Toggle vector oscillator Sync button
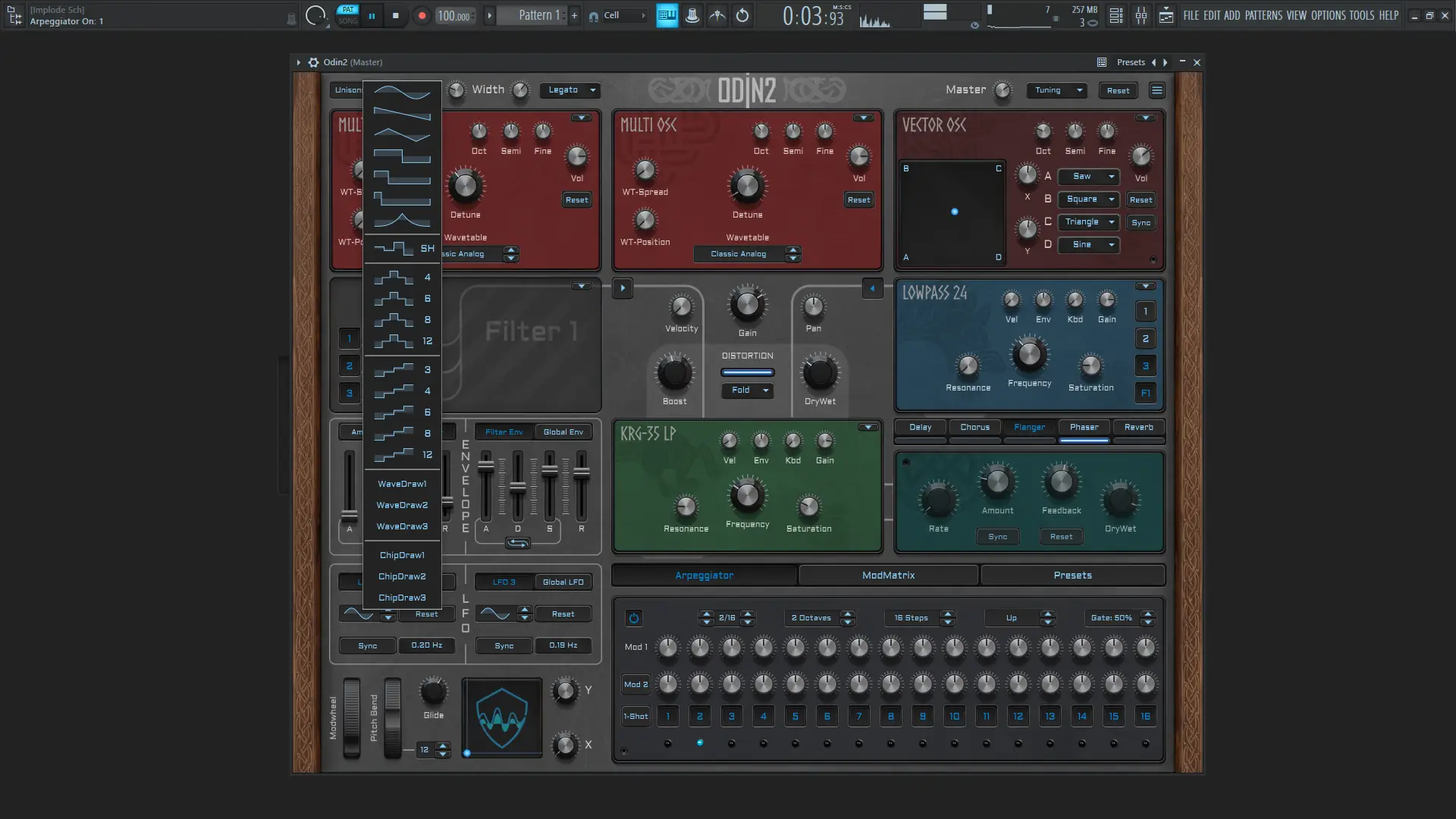1456x819 pixels. coord(1141,222)
